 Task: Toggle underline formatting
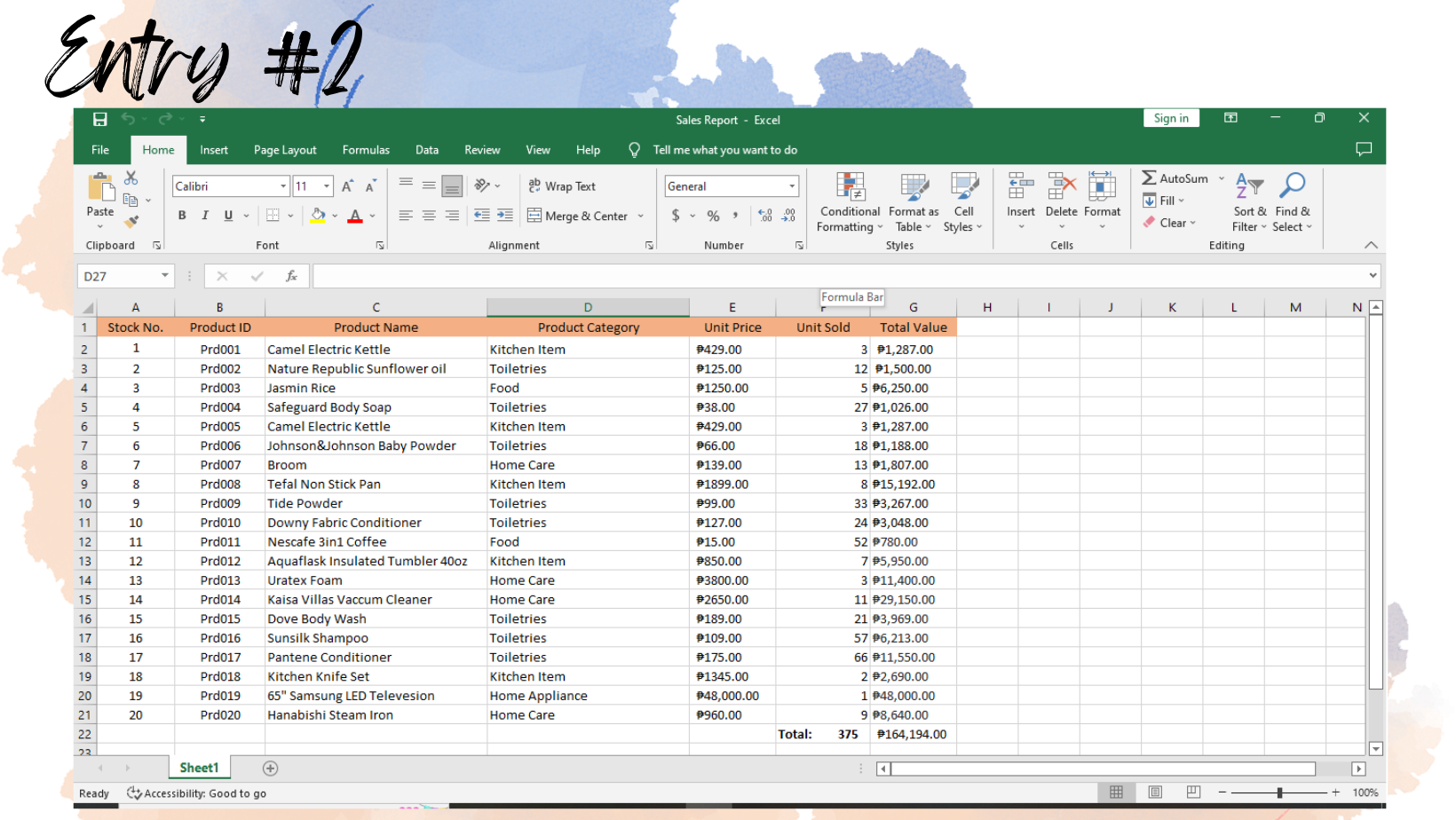pyautogui.click(x=228, y=216)
